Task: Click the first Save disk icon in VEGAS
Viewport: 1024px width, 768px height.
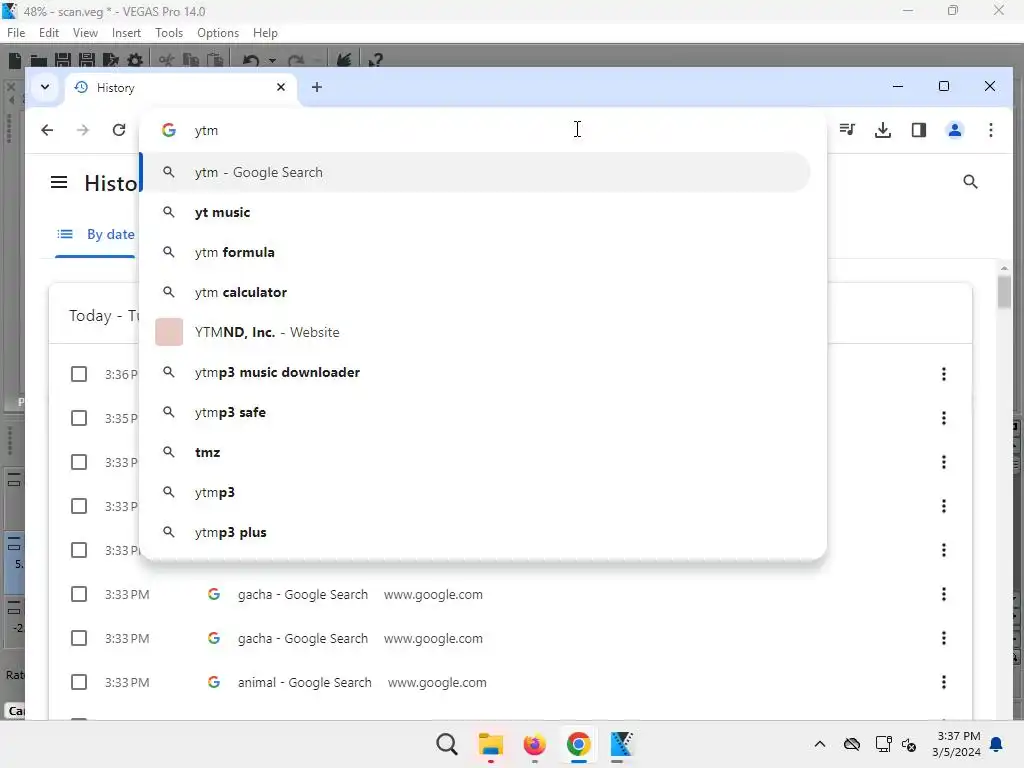Action: click(63, 60)
